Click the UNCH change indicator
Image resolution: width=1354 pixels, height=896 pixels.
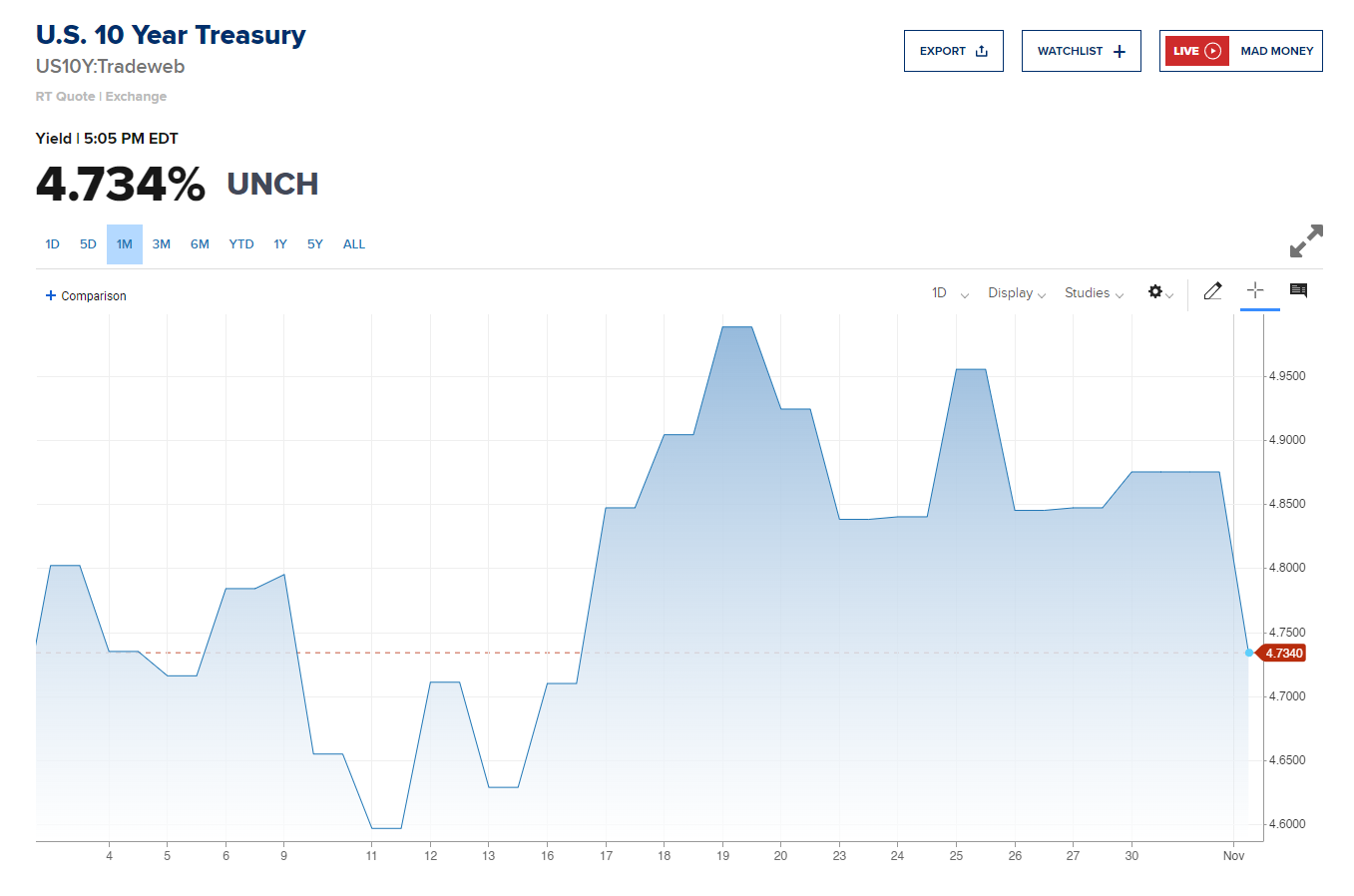(x=272, y=185)
